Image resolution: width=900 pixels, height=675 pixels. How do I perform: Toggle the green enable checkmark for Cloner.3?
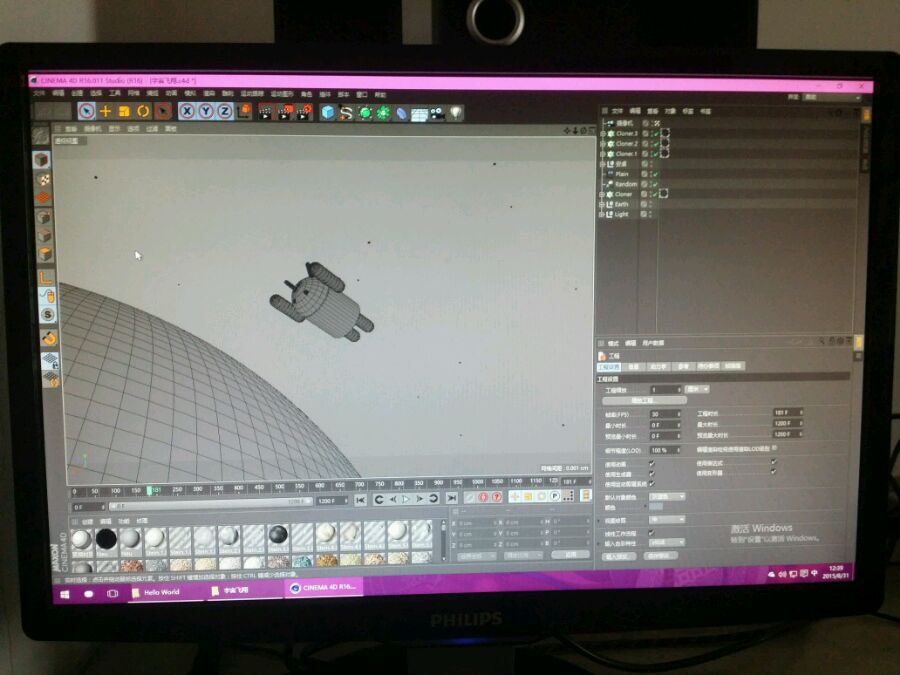[x=655, y=133]
